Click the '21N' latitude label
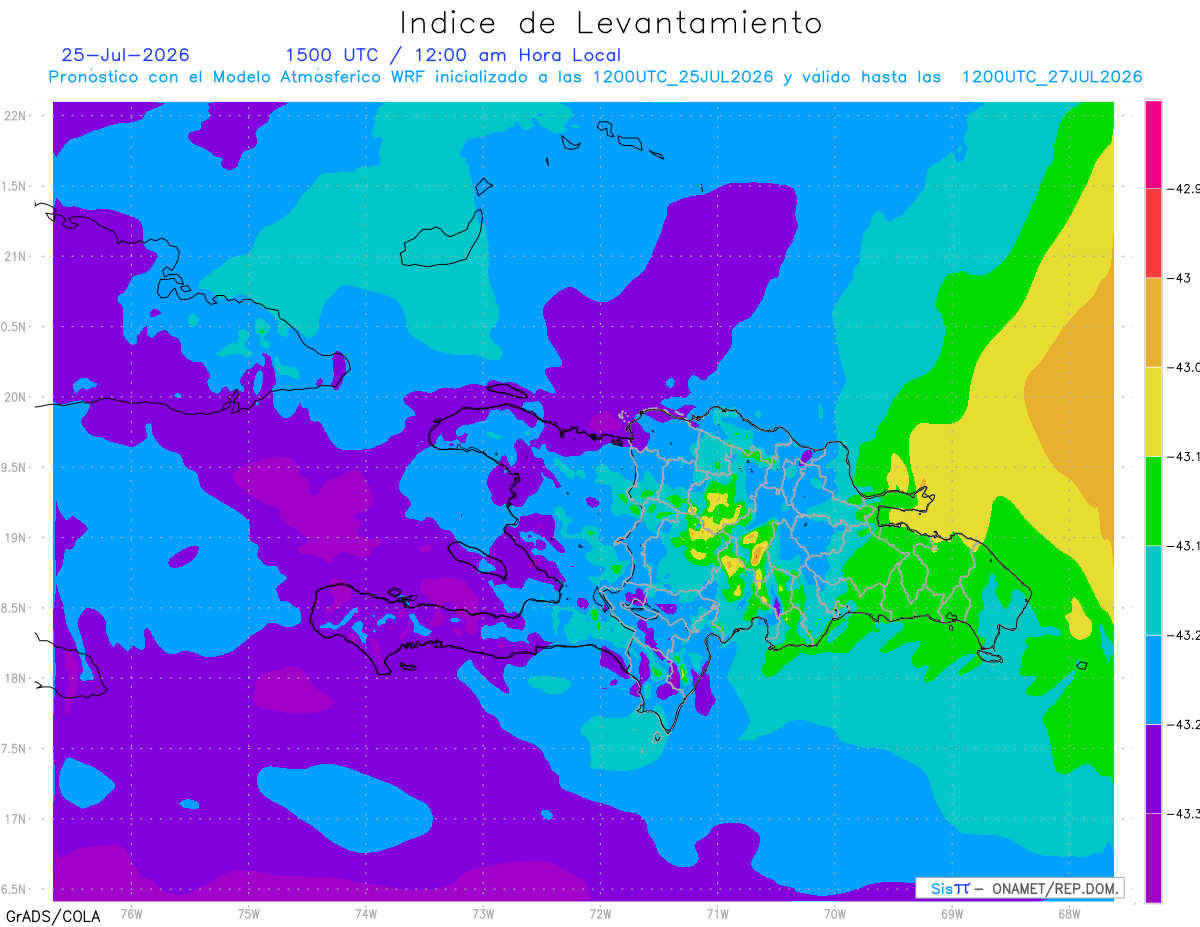1200x927 pixels. pos(15,256)
